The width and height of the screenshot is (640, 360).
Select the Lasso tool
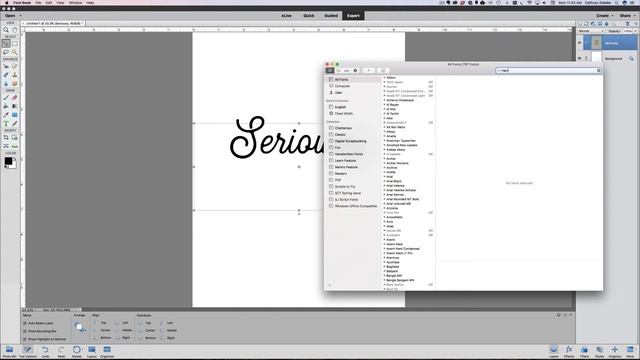point(6,52)
